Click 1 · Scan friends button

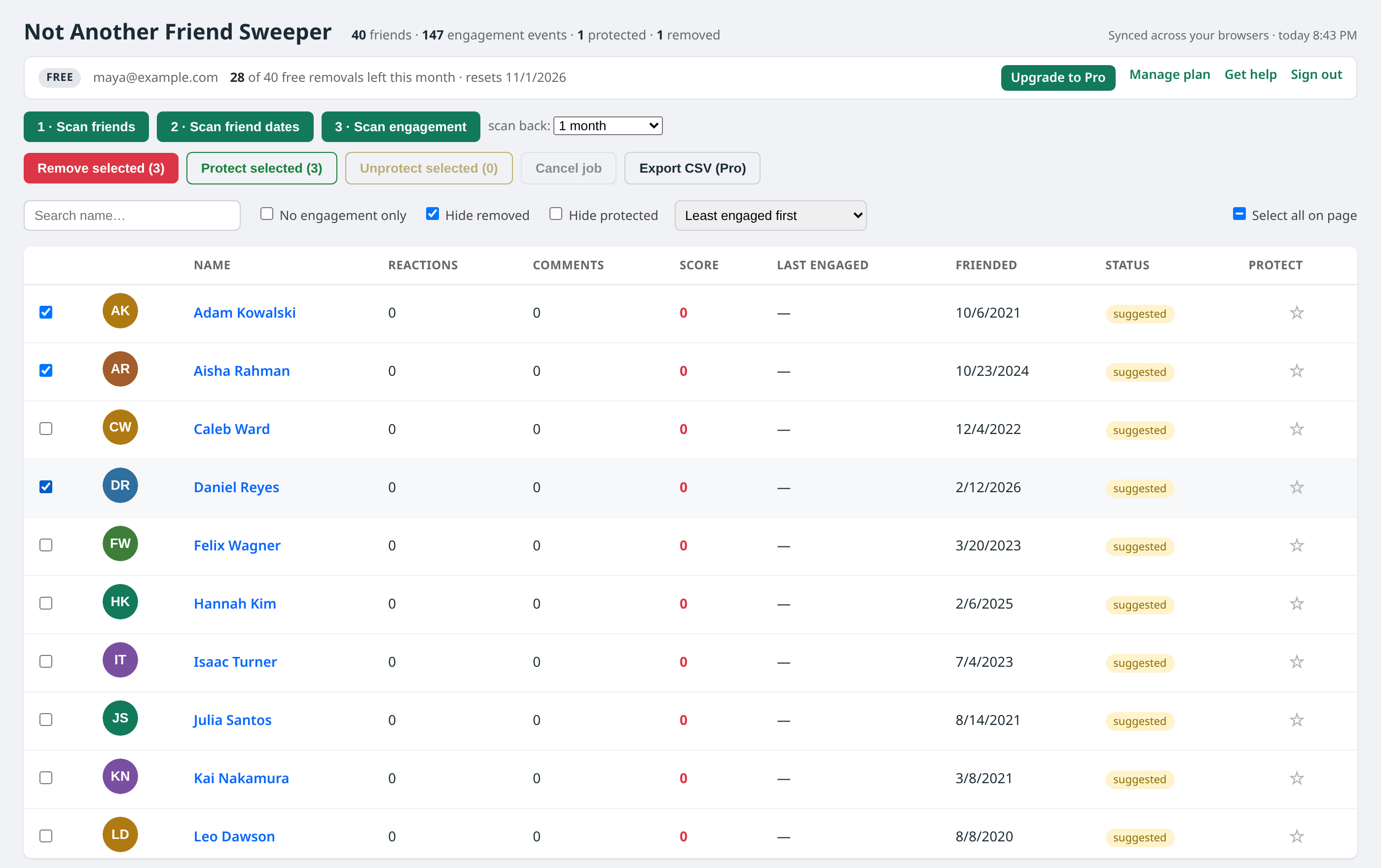86,127
